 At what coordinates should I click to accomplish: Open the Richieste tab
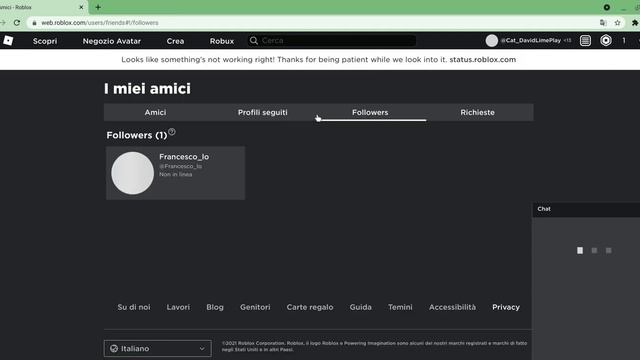478,112
